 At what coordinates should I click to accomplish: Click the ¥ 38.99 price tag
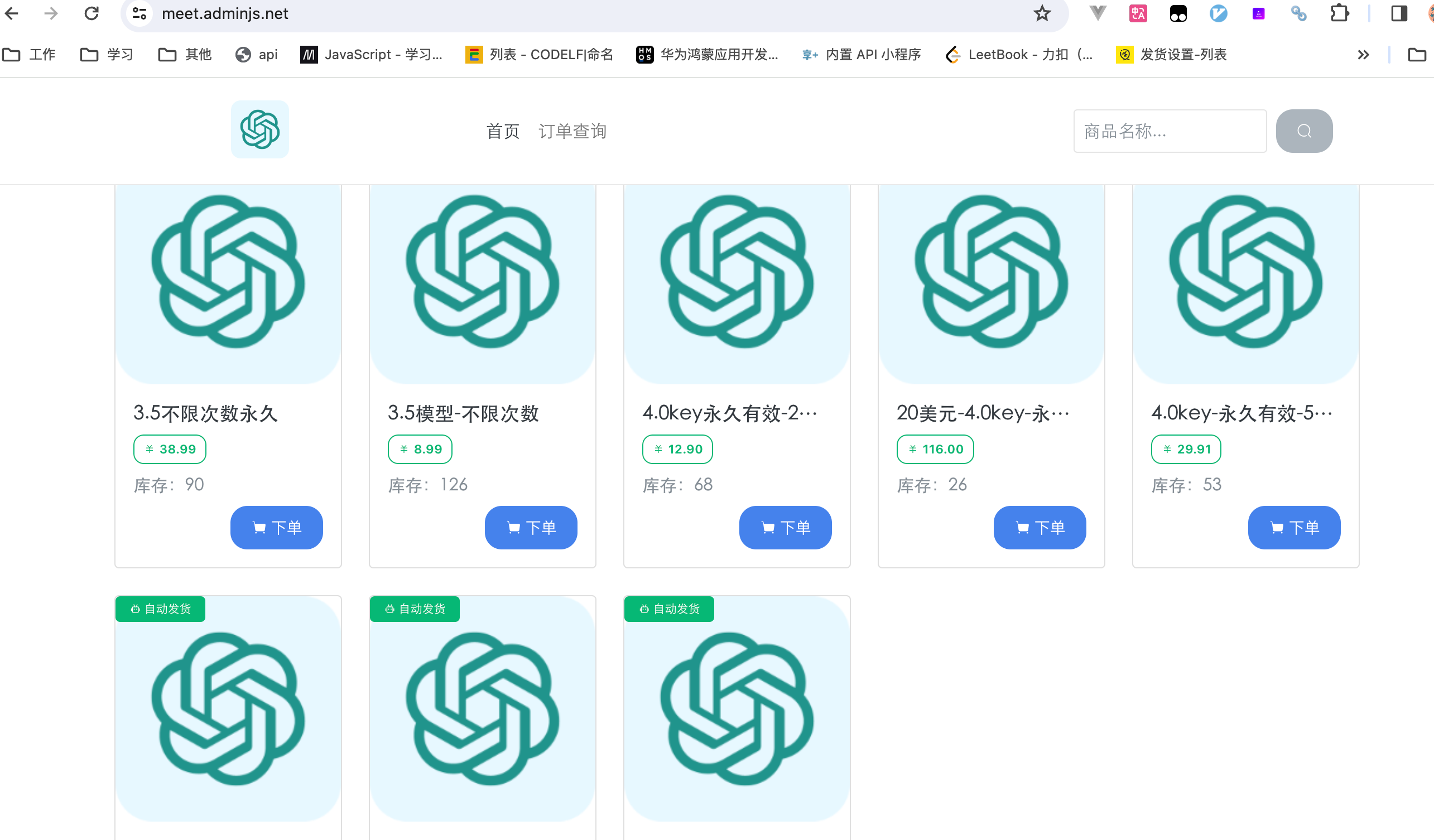170,450
